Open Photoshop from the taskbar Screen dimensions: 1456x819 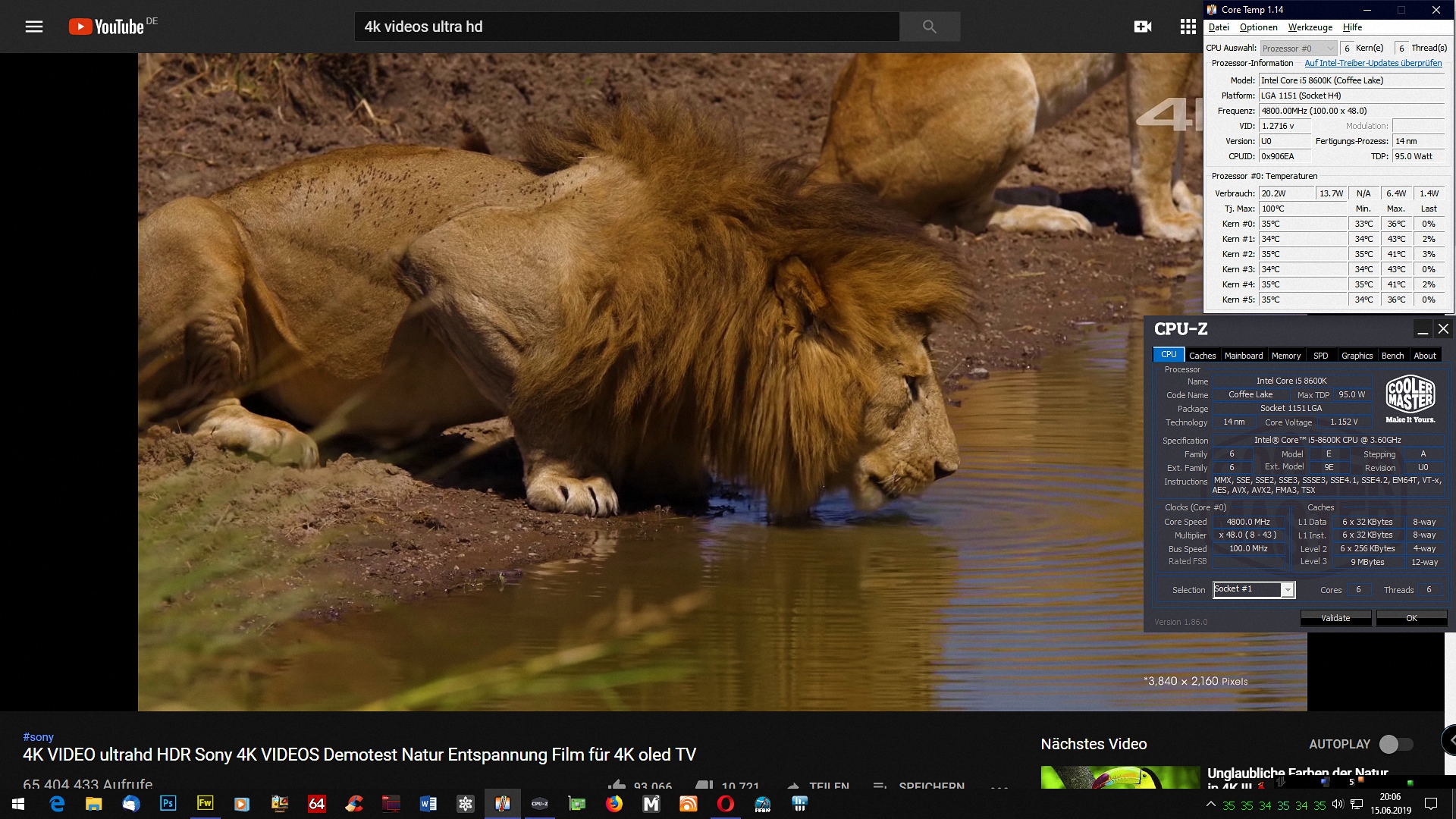tap(168, 804)
